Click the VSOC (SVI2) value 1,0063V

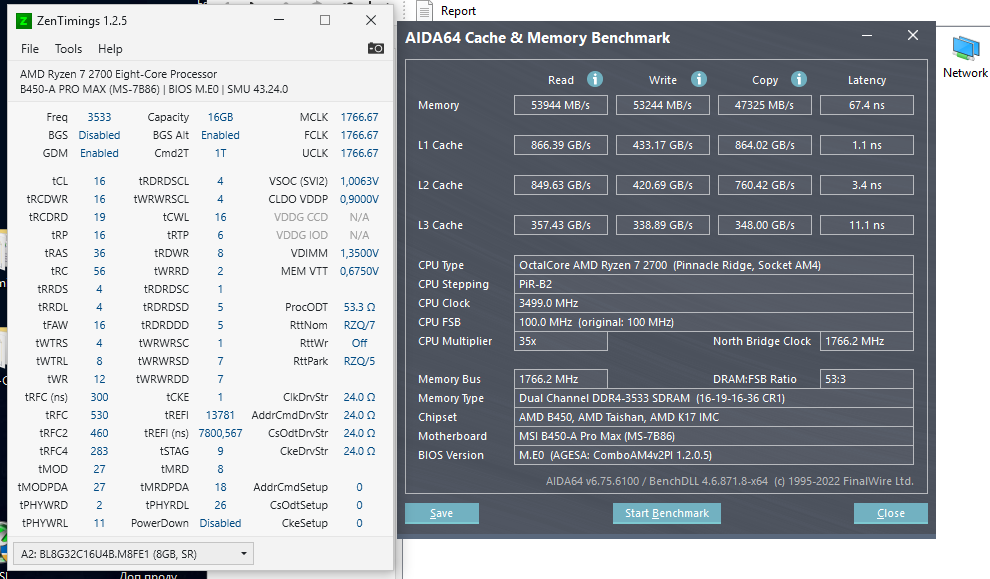click(359, 181)
